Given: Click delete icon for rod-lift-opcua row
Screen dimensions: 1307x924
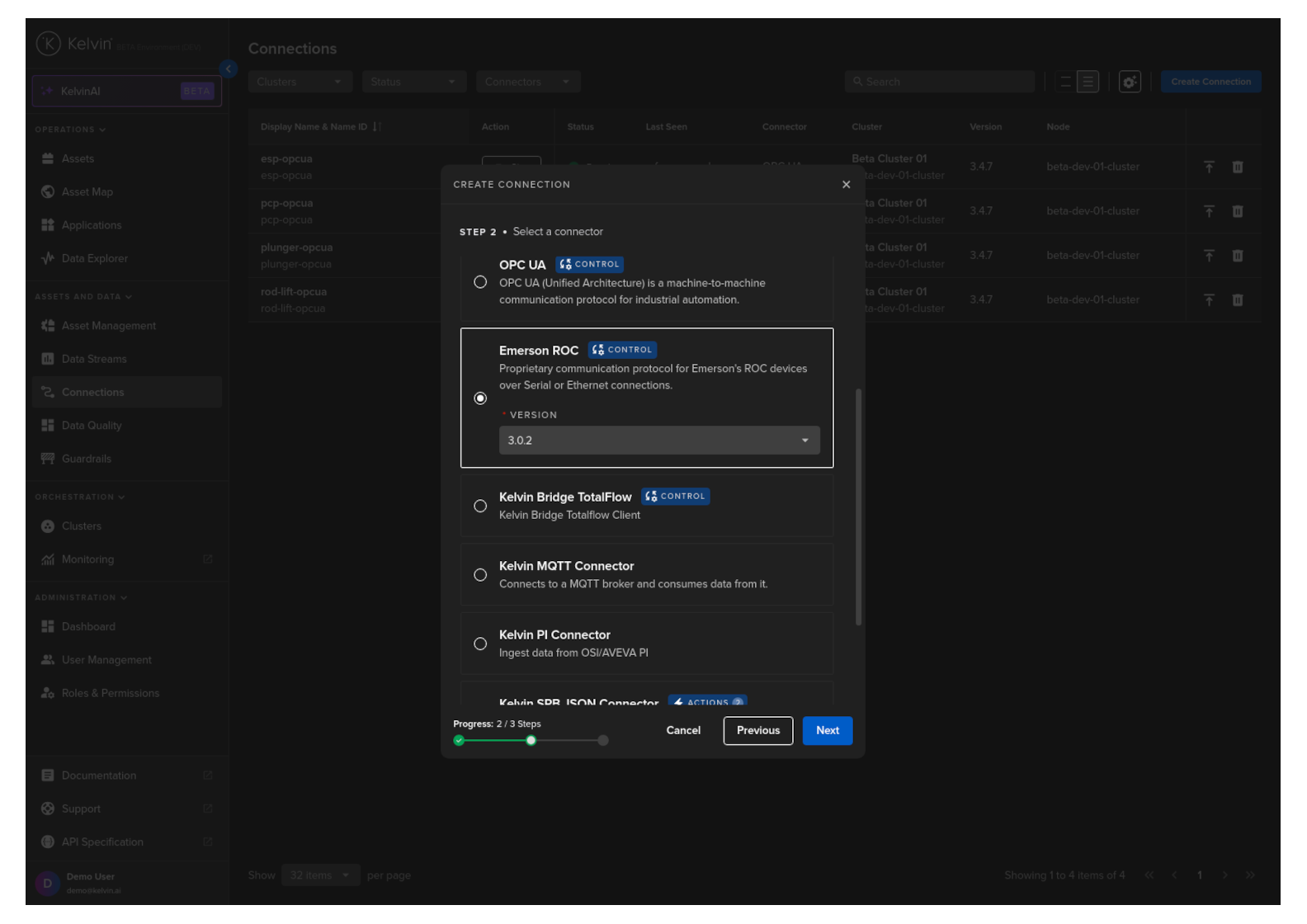Looking at the screenshot, I should click(1237, 300).
